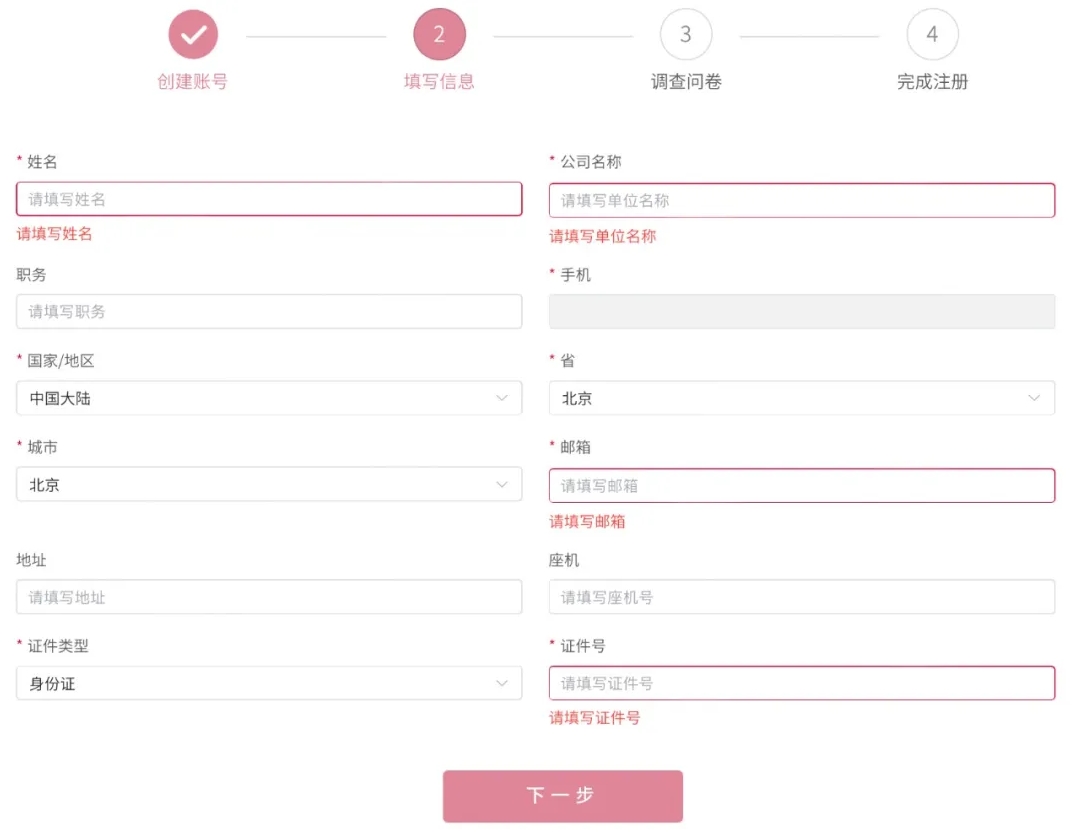Click the 完成注册 step label

[932, 82]
